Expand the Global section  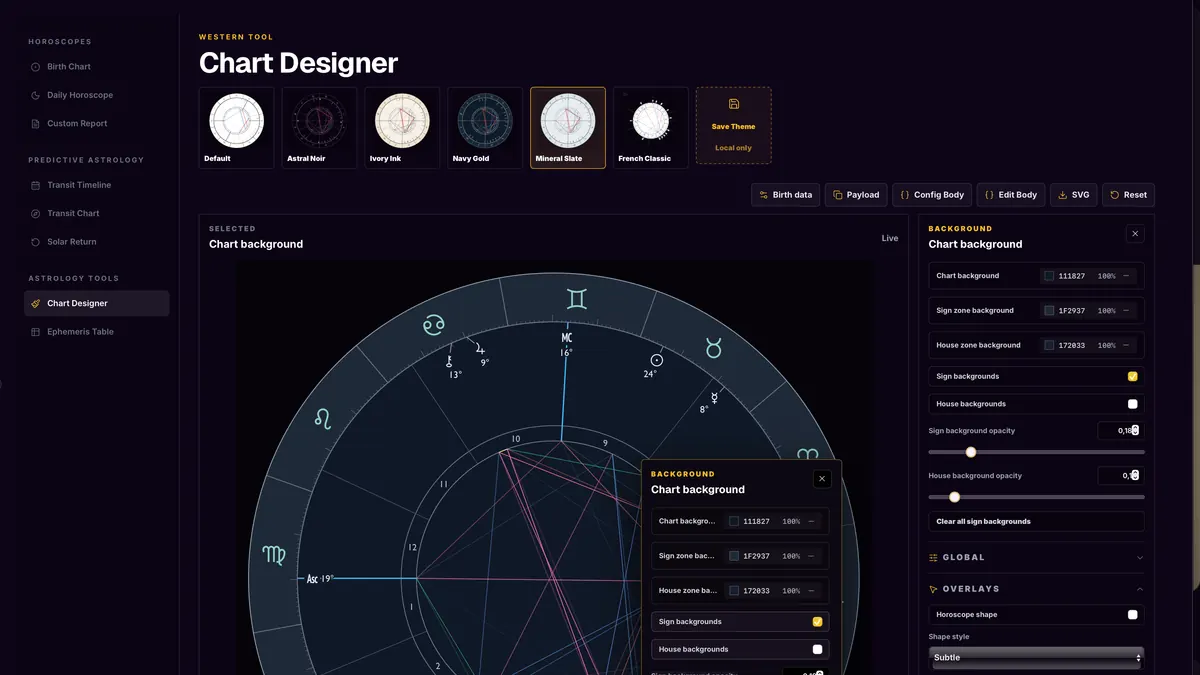pos(1036,557)
